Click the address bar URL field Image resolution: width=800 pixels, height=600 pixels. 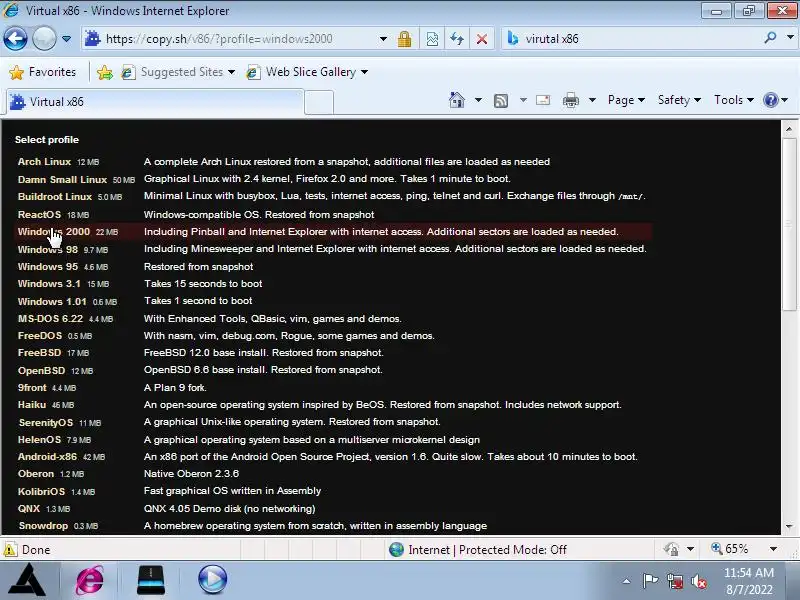pos(230,39)
